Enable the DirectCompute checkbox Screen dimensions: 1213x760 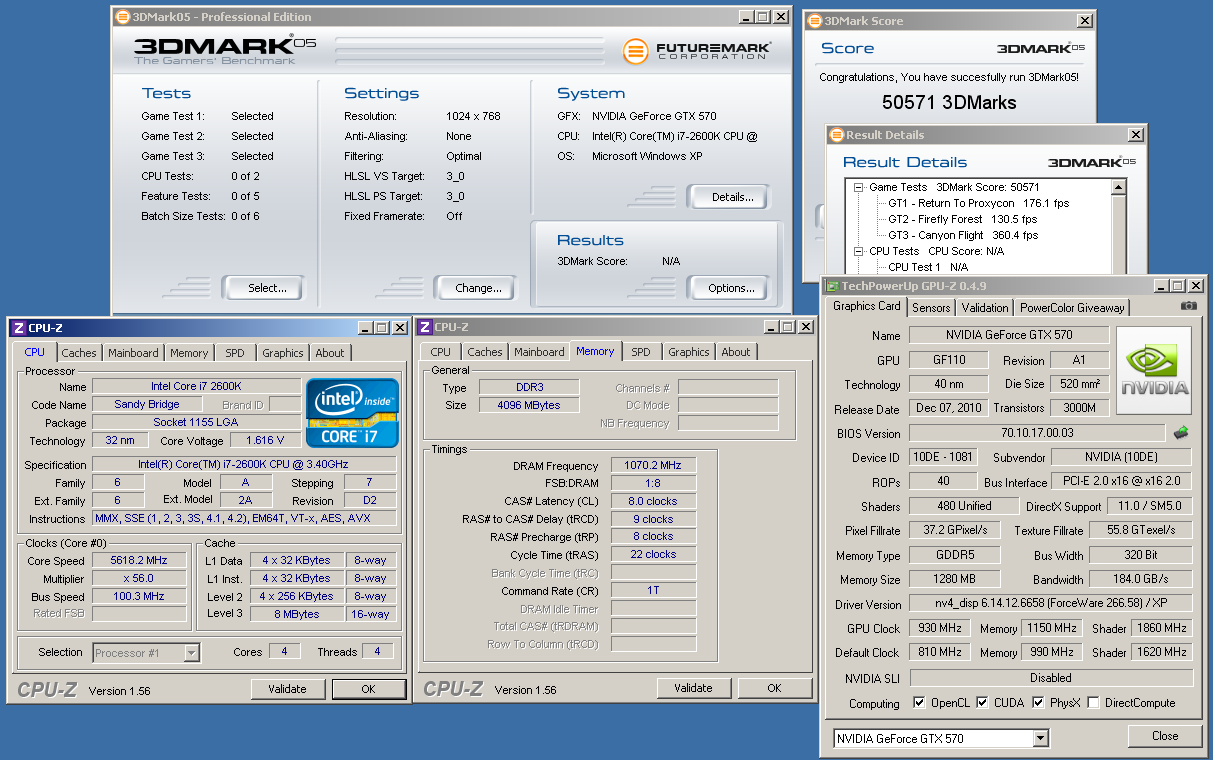(1093, 703)
